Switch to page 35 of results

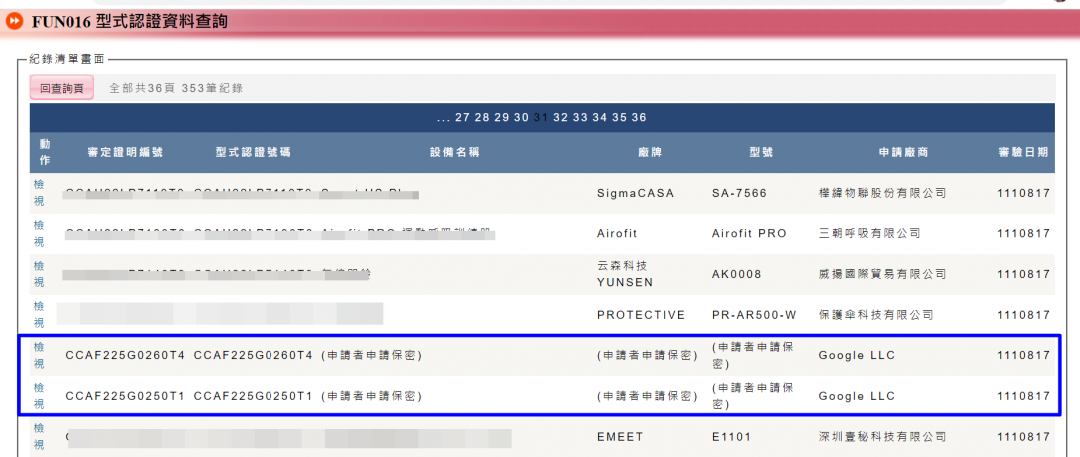coord(619,118)
